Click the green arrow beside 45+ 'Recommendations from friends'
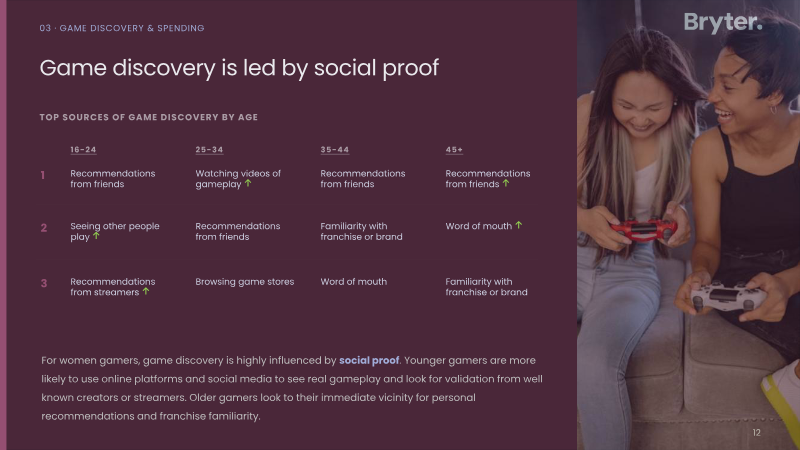The height and width of the screenshot is (450, 800). (x=506, y=183)
